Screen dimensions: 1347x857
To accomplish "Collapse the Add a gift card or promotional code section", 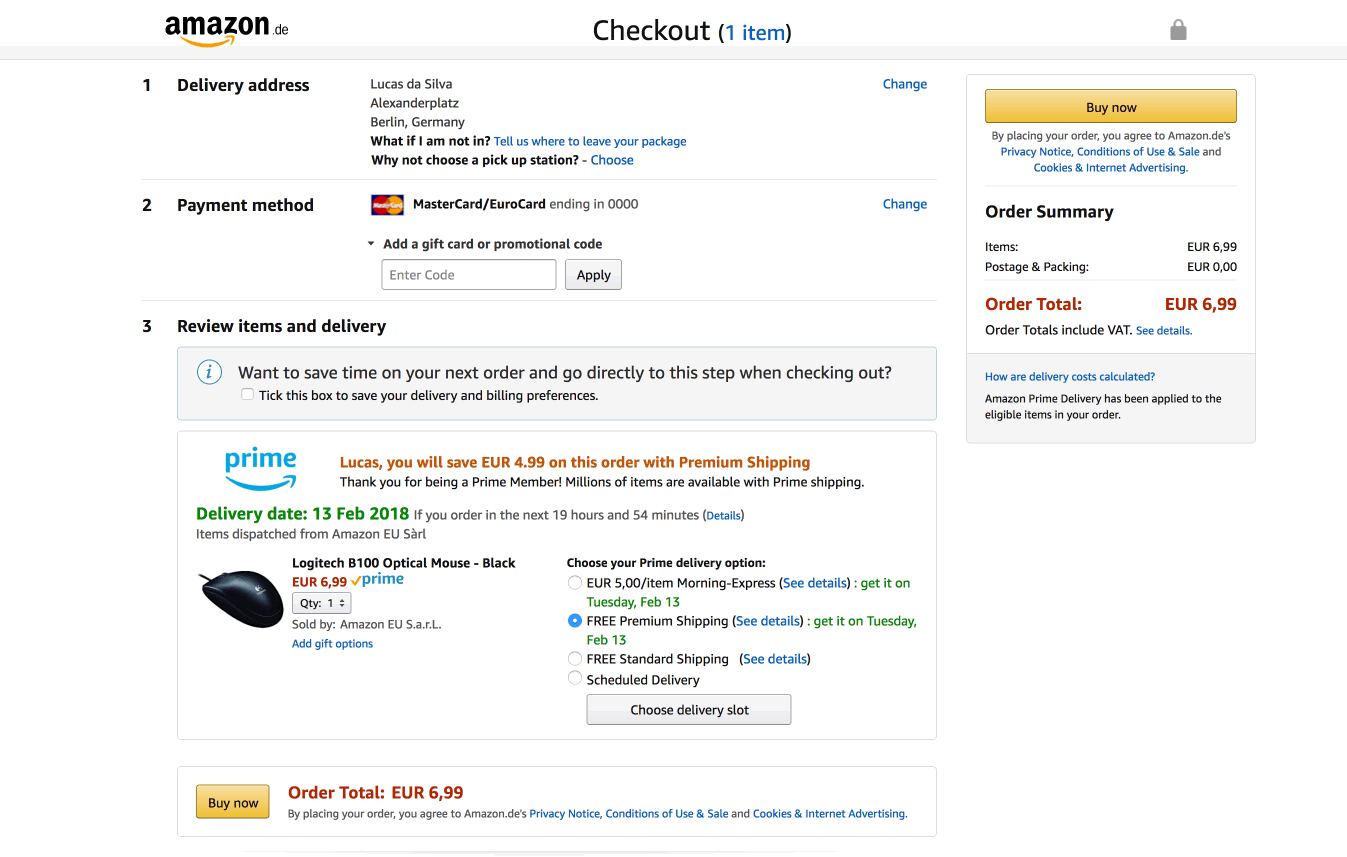I will coord(371,244).
